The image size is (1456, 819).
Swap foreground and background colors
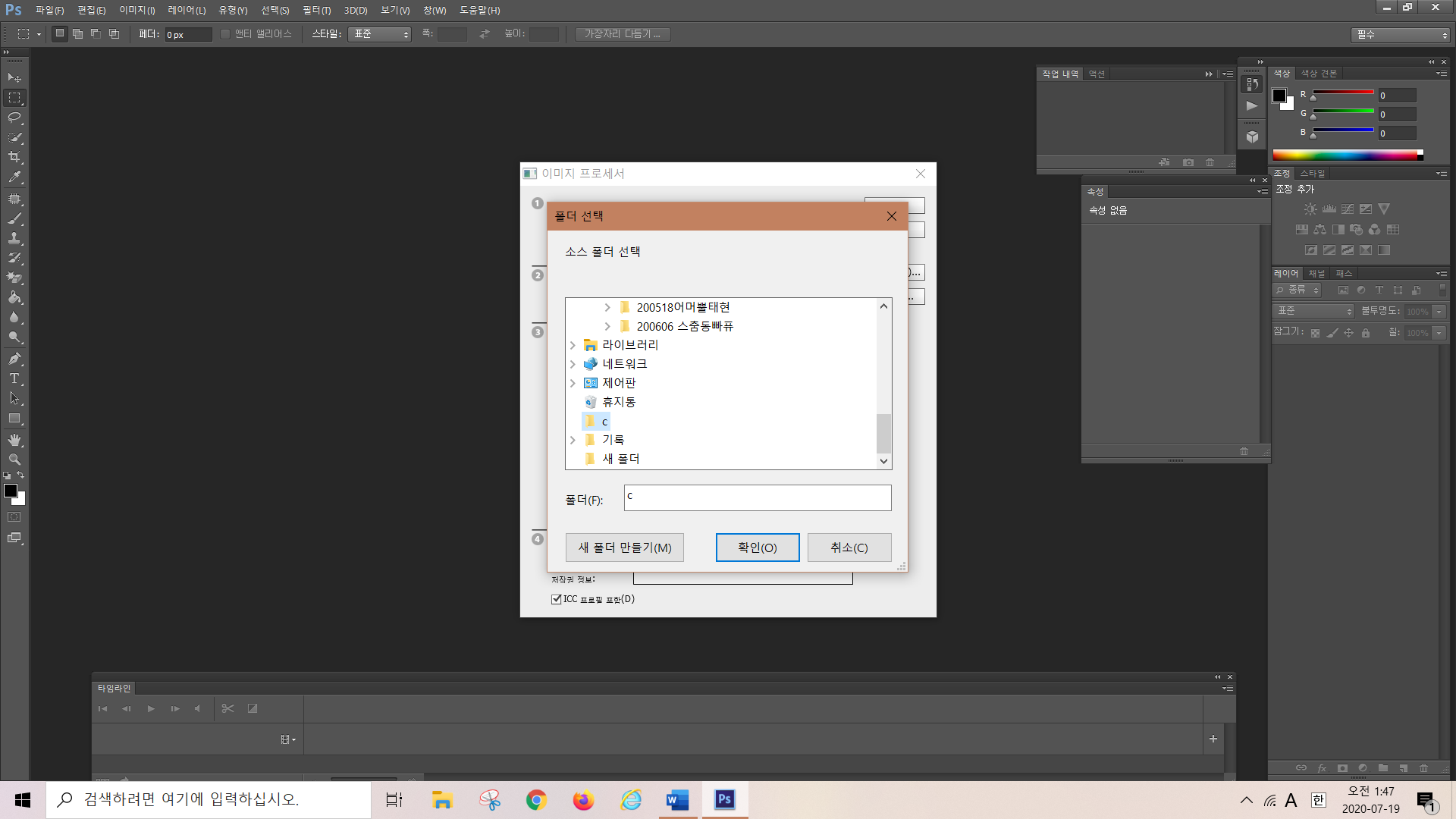click(x=20, y=475)
